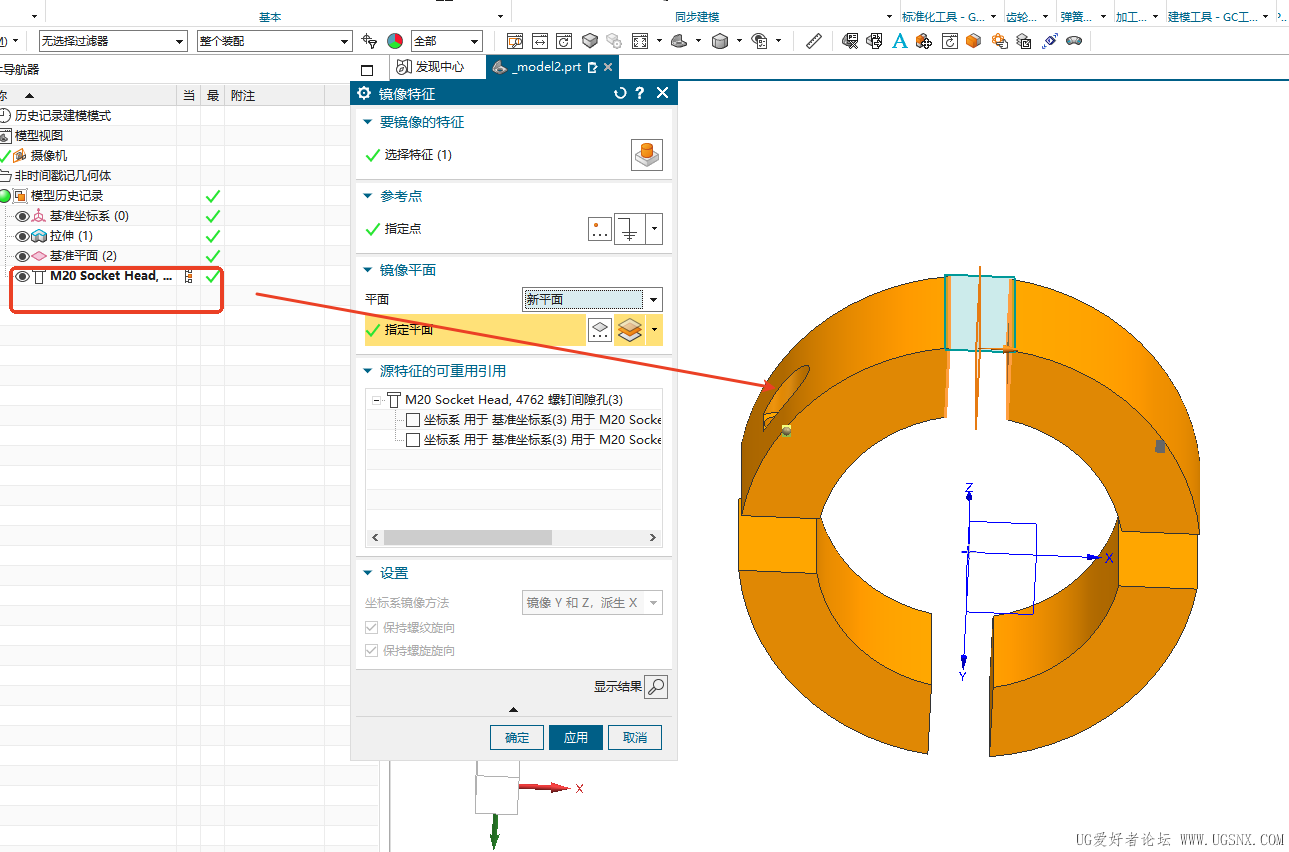
Task: Select the 指定平面 highlighted row
Action: pyautogui.click(x=475, y=330)
